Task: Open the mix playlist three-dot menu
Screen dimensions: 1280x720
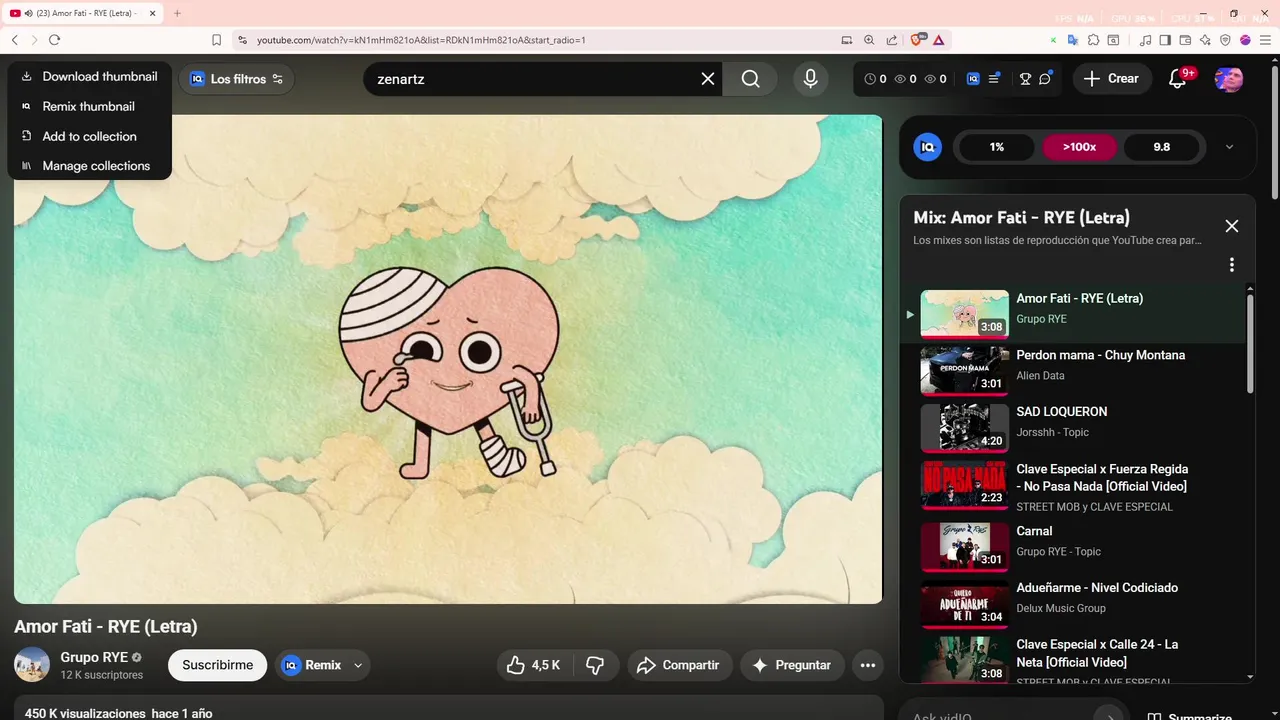Action: pos(1232,265)
